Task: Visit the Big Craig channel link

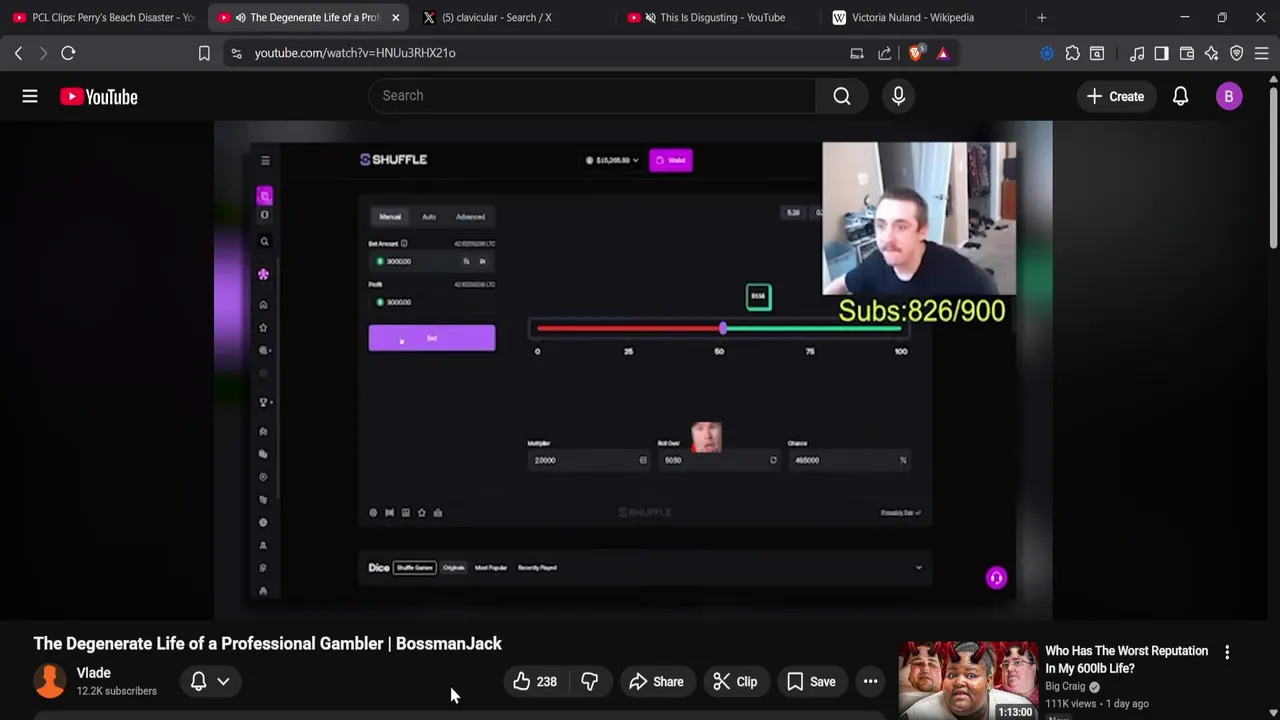Action: 1065,686
